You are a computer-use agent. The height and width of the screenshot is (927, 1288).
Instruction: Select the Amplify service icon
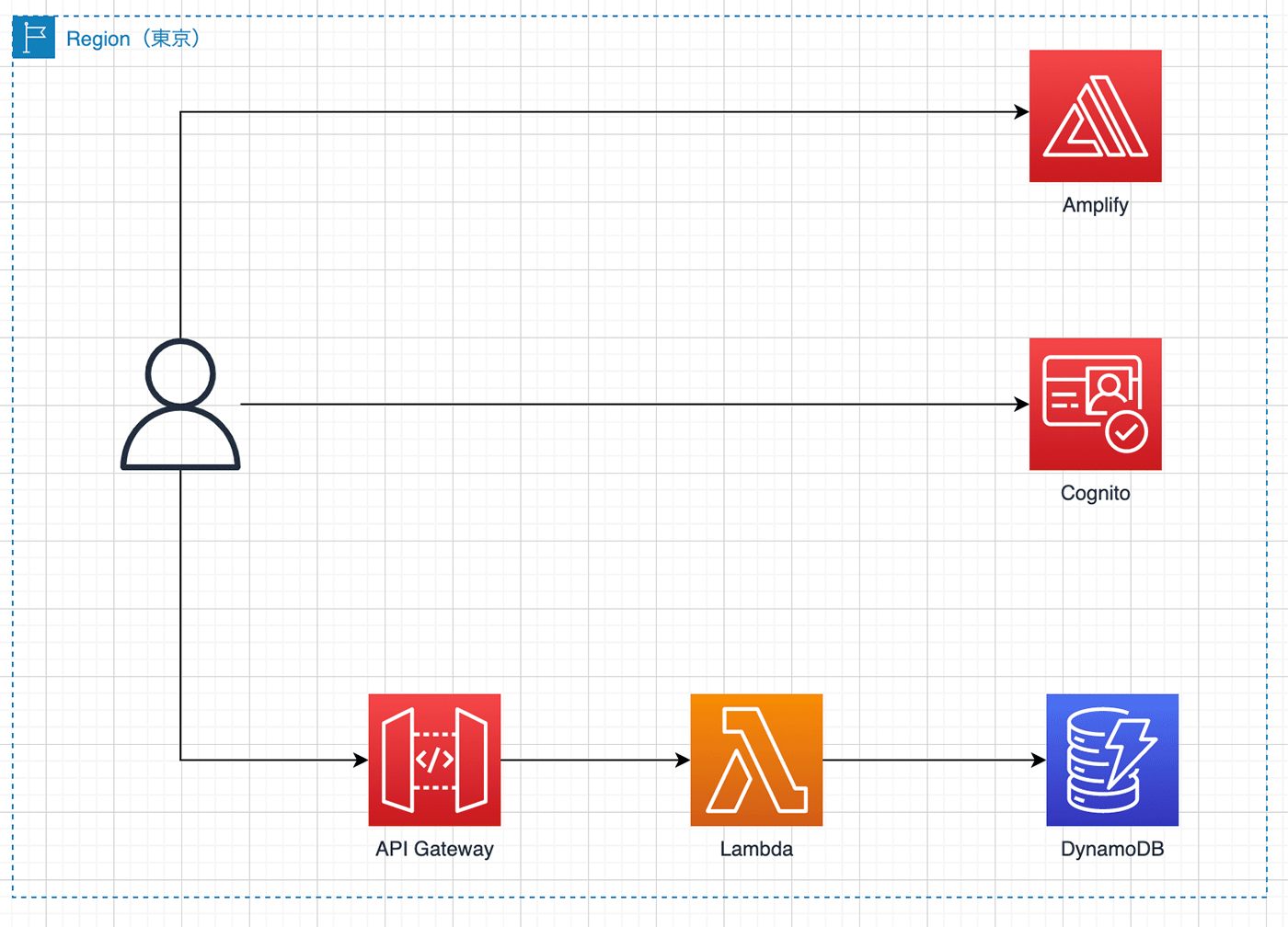(1095, 116)
